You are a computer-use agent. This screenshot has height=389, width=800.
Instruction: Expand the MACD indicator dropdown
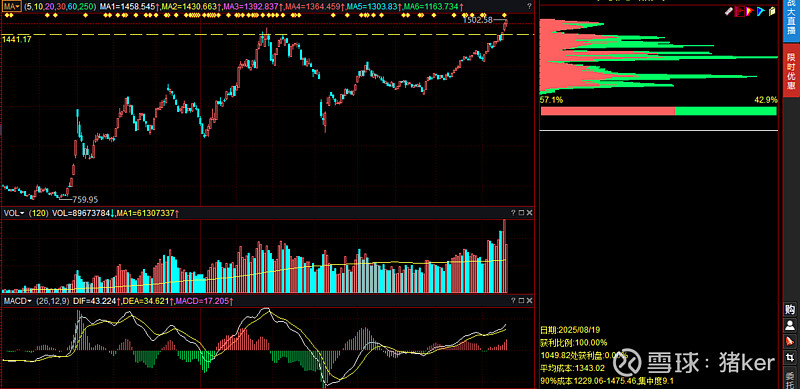pos(18,301)
